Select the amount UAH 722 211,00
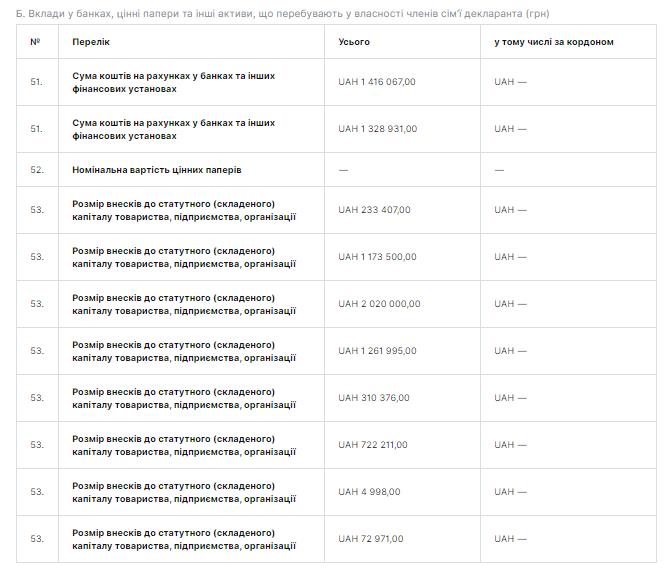668x588 pixels. [373, 445]
